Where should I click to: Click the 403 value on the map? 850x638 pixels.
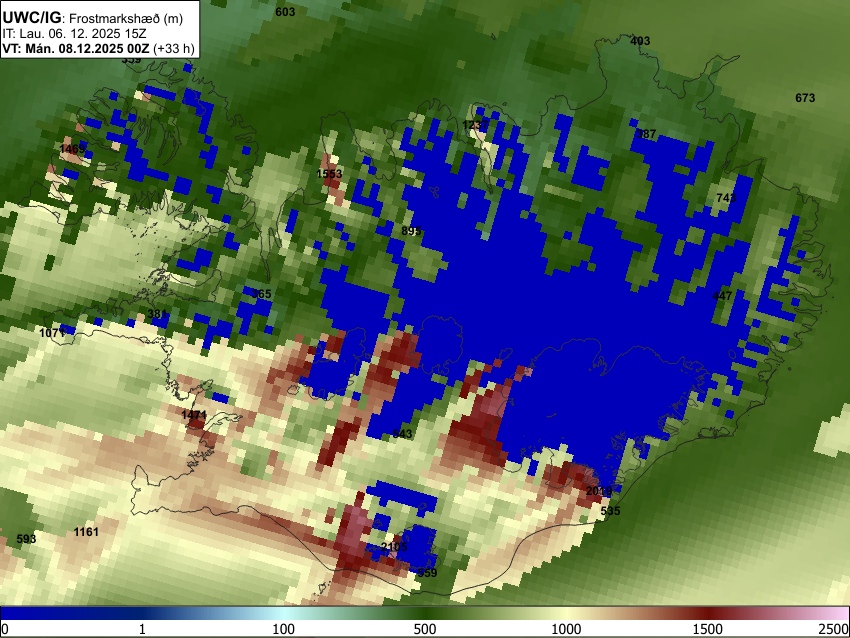[640, 41]
